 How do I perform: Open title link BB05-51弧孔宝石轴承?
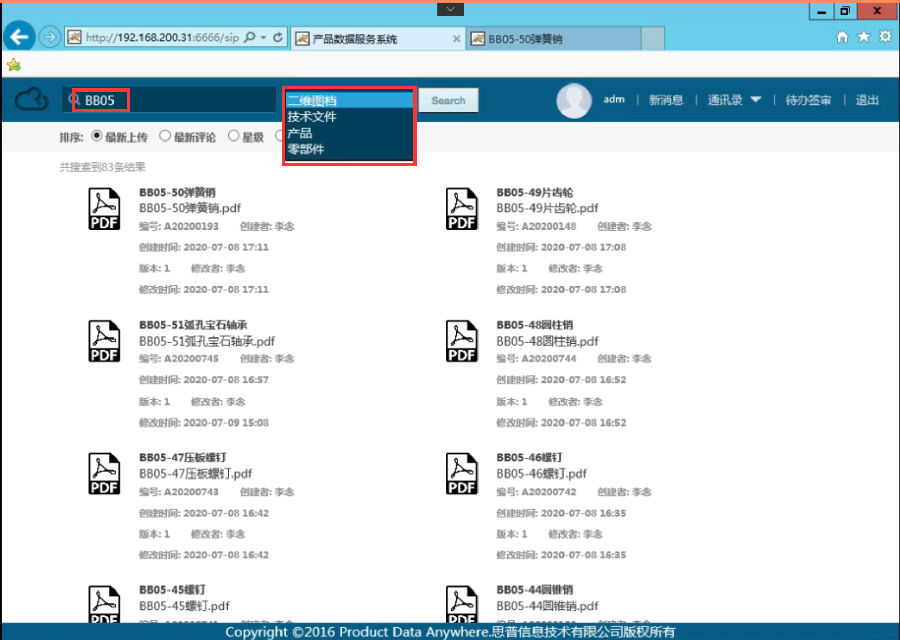pyautogui.click(x=193, y=325)
